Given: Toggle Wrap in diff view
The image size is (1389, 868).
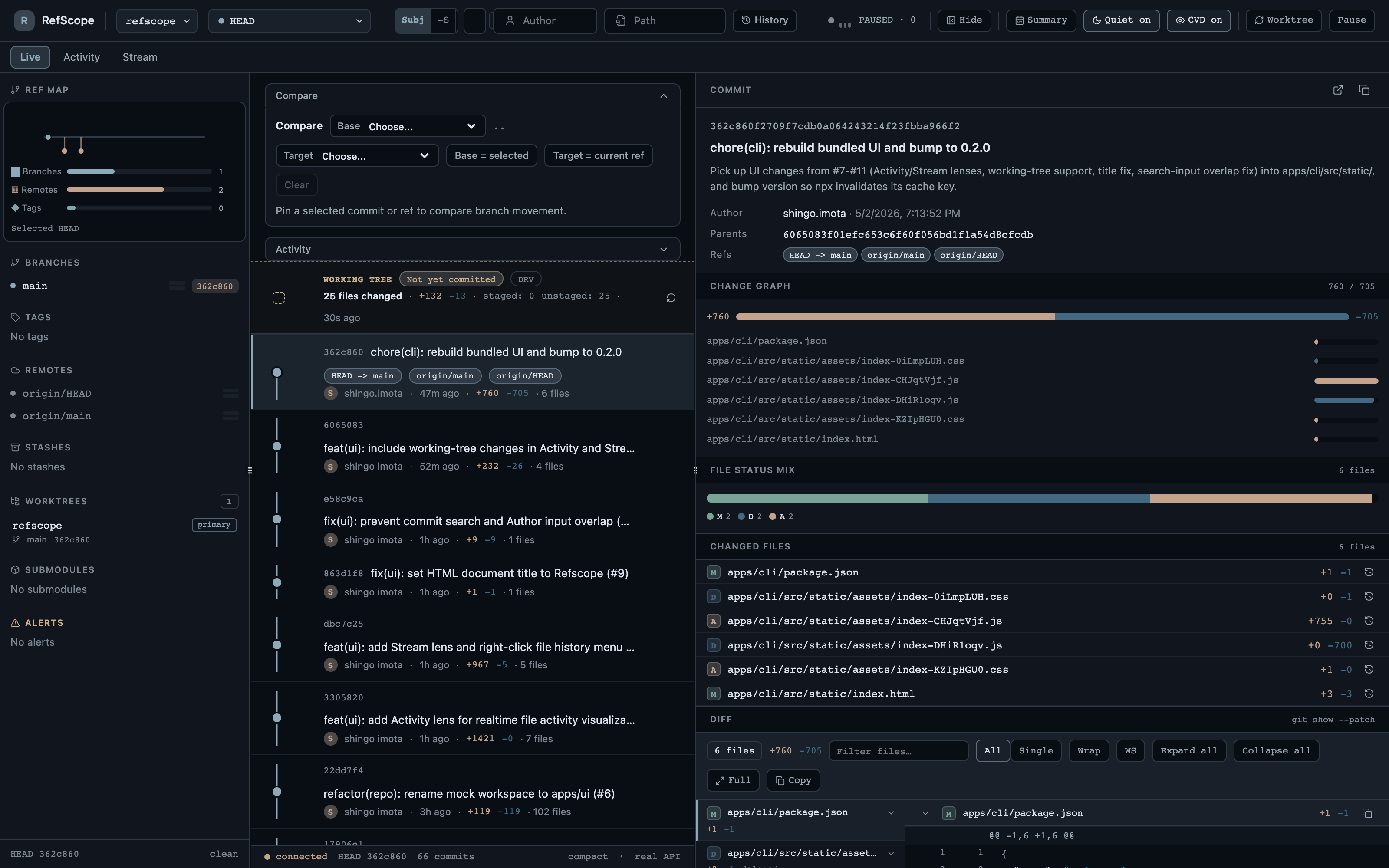Looking at the screenshot, I should (1089, 751).
